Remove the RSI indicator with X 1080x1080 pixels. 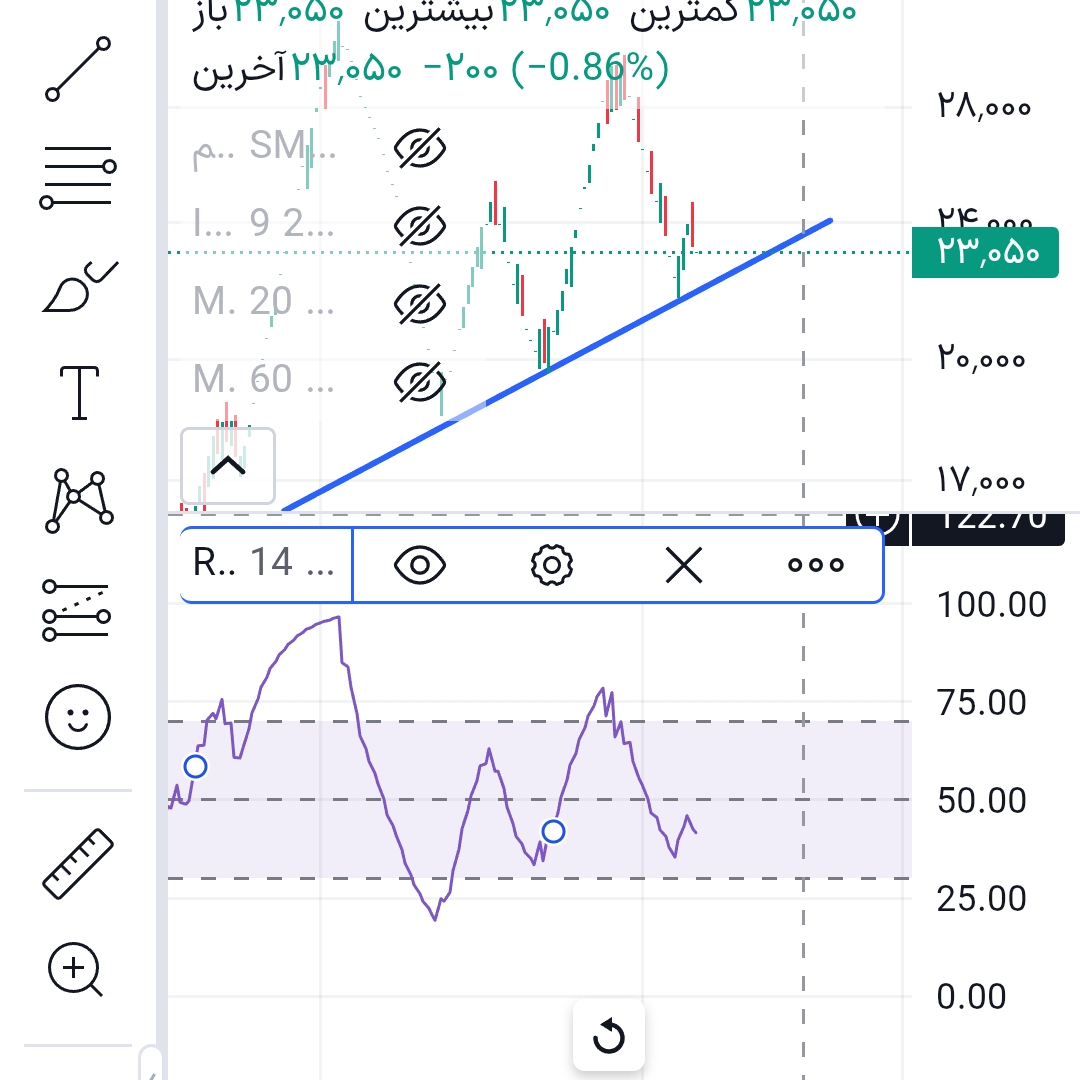coord(684,566)
